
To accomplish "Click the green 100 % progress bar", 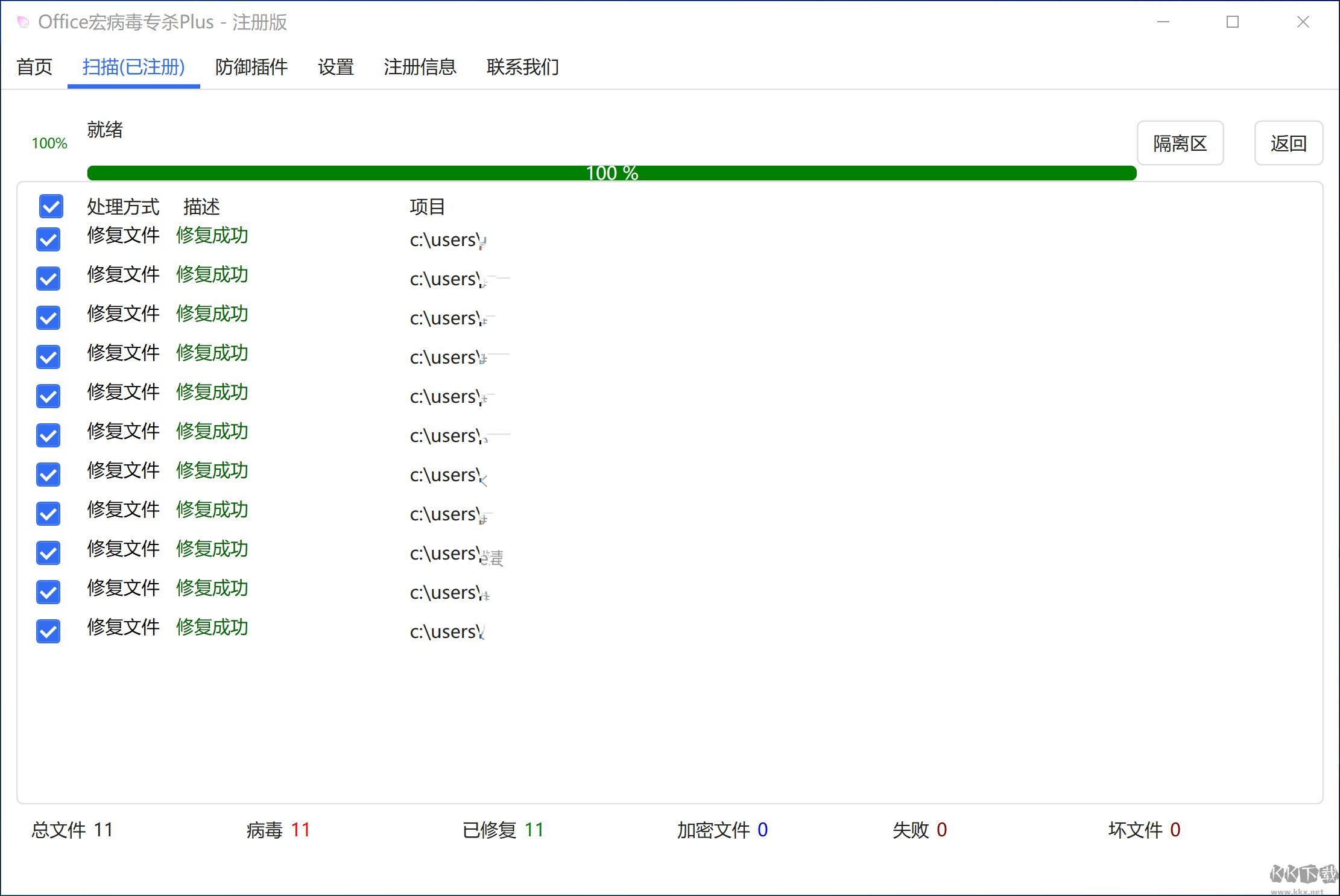I will pos(612,173).
